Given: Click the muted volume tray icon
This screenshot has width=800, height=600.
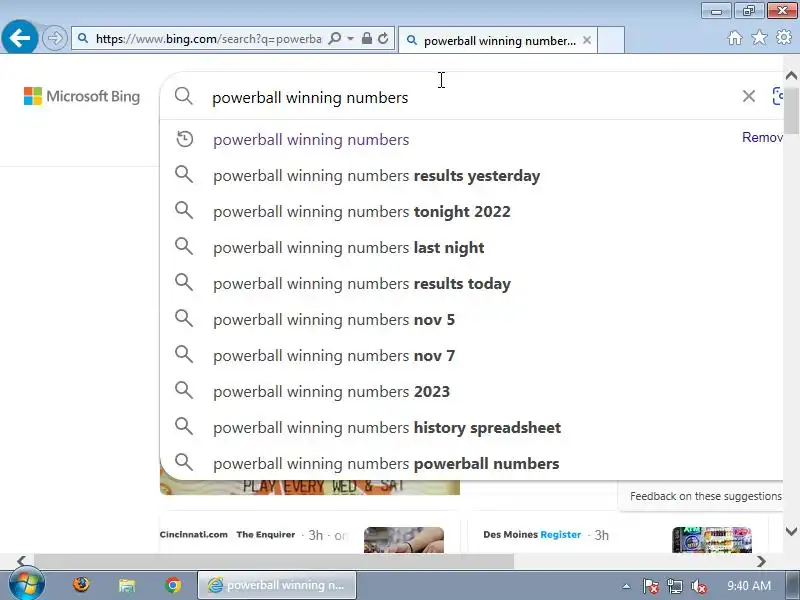Looking at the screenshot, I should pyautogui.click(x=698, y=586).
